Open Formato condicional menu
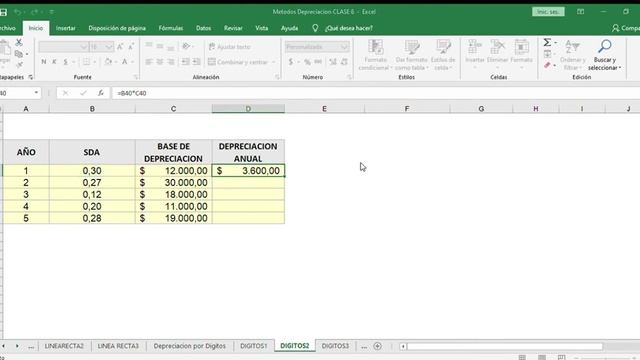640x360 pixels. (x=376, y=55)
